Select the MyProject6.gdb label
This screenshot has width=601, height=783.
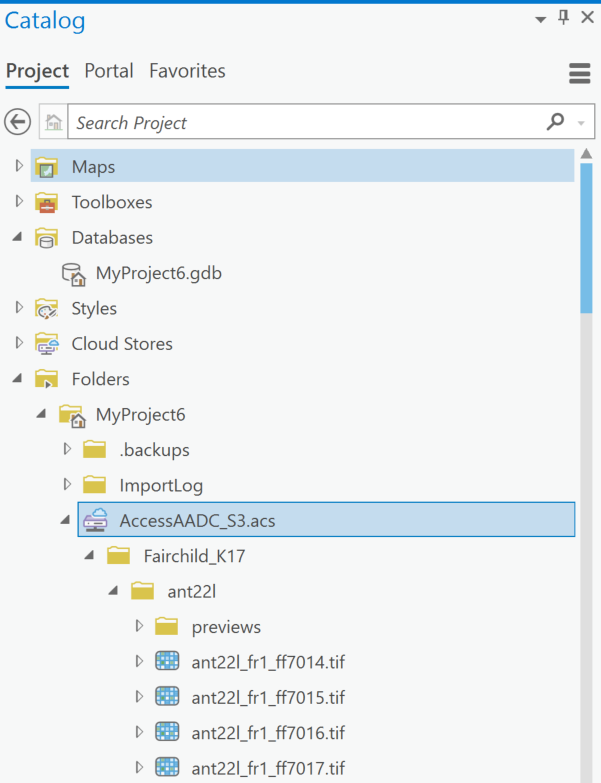tap(159, 274)
